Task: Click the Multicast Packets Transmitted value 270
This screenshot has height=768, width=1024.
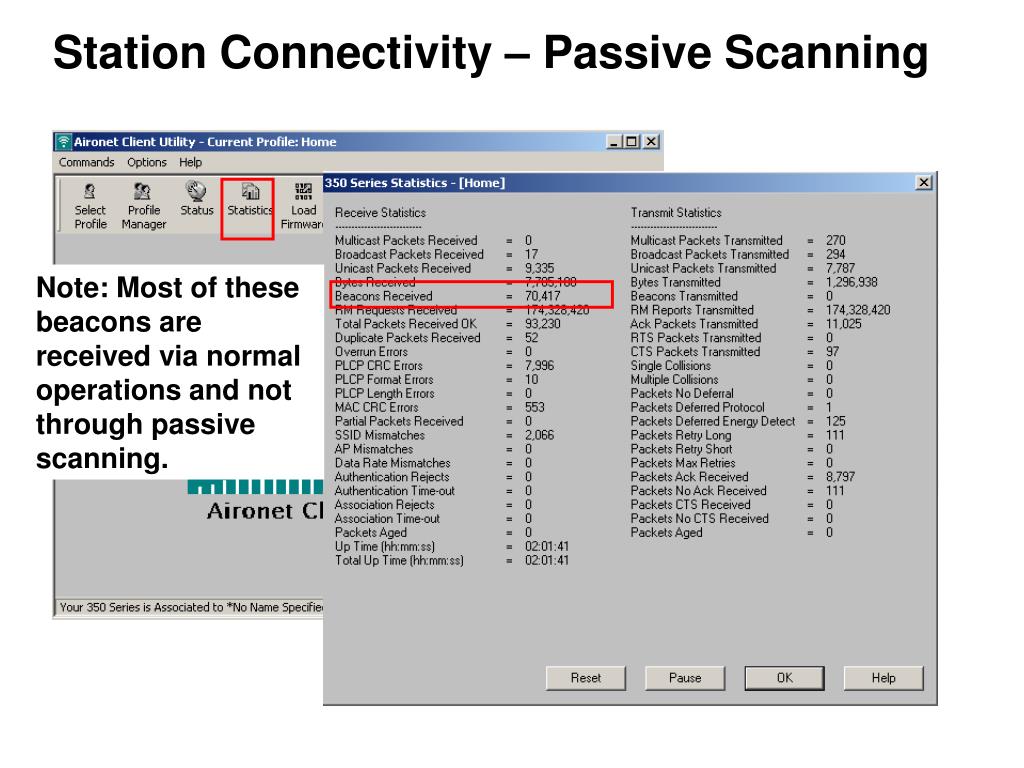Action: tap(835, 240)
